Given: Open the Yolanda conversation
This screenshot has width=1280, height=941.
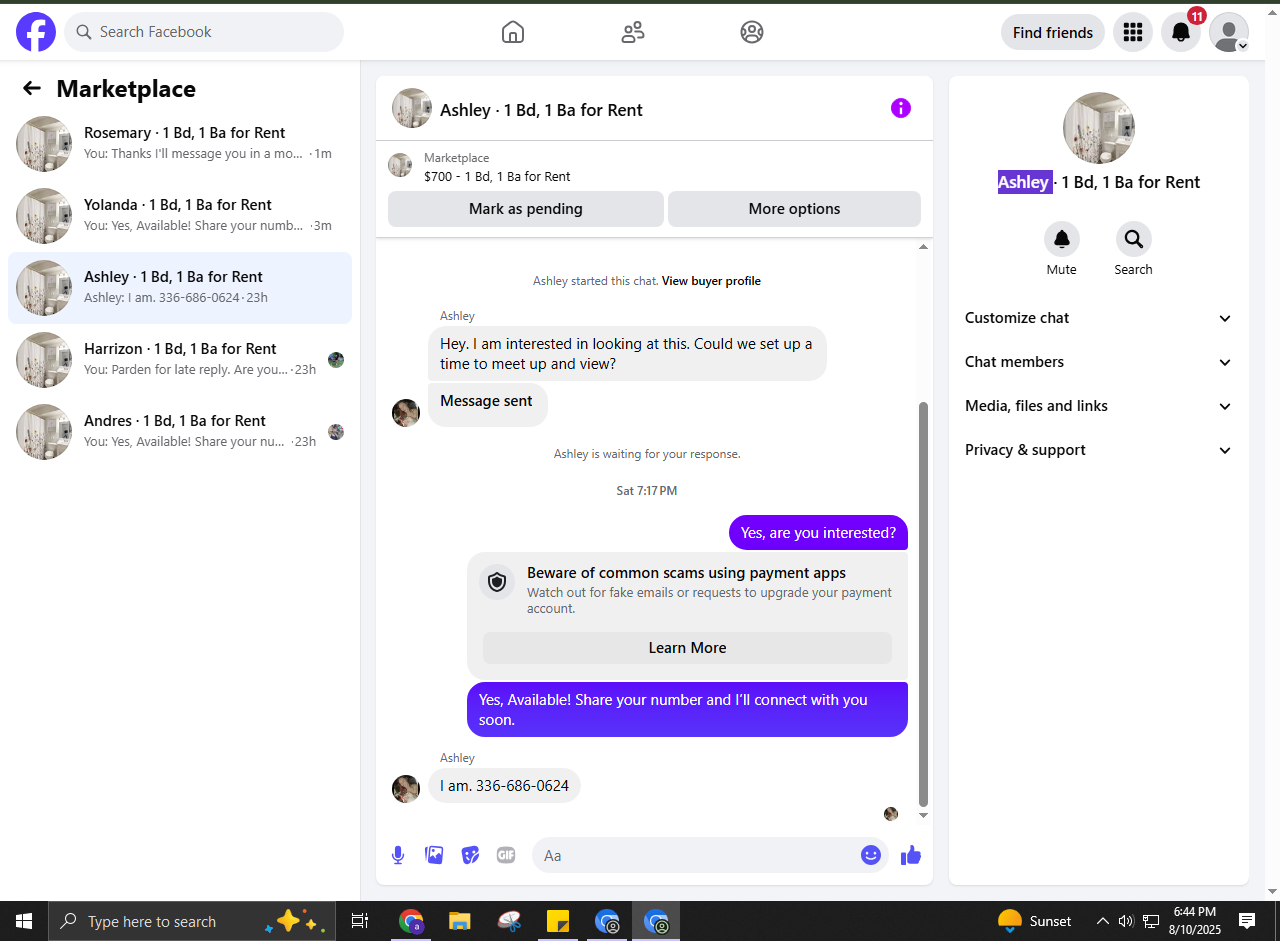Looking at the screenshot, I should [x=180, y=216].
